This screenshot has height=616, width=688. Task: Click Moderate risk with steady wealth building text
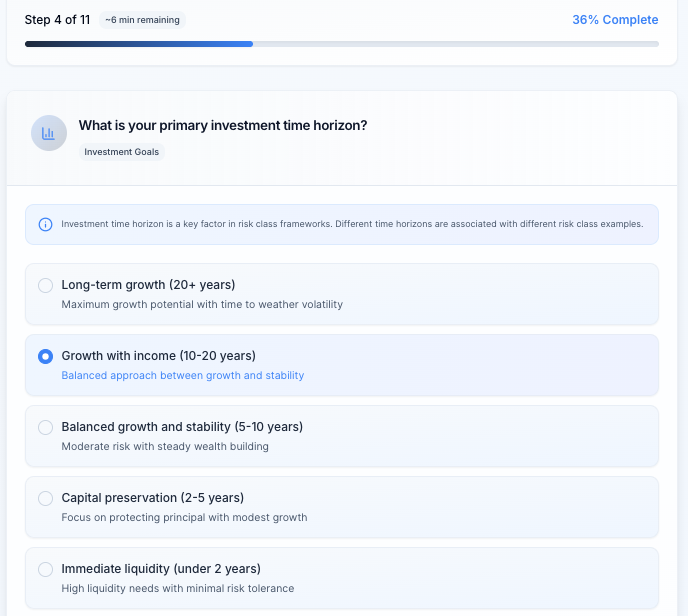pos(165,446)
